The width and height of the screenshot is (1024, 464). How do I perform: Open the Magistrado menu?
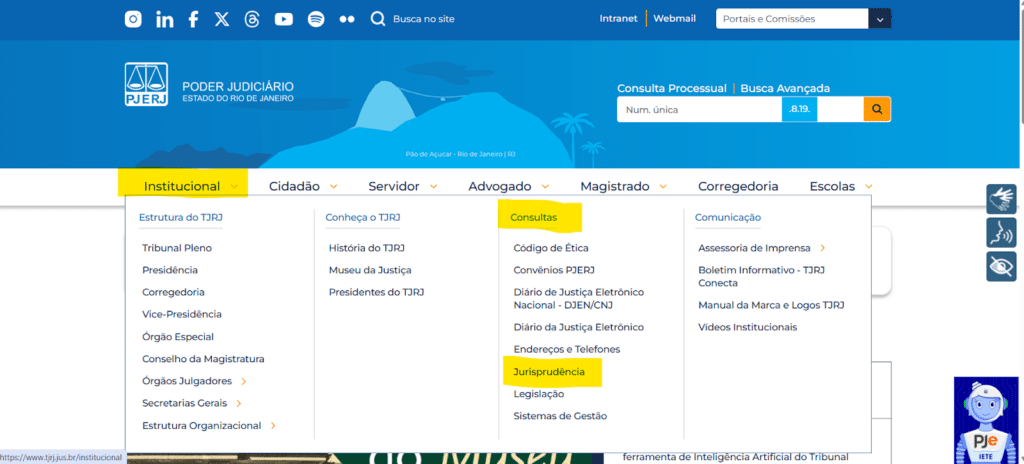(x=623, y=186)
